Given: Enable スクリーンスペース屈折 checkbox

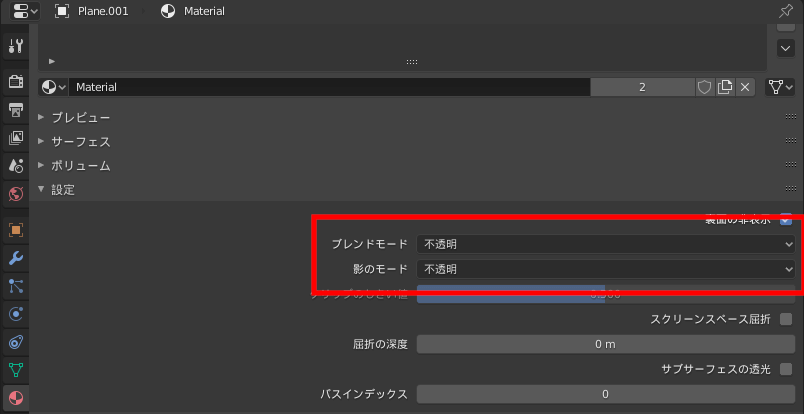Looking at the screenshot, I should pyautogui.click(x=786, y=319).
